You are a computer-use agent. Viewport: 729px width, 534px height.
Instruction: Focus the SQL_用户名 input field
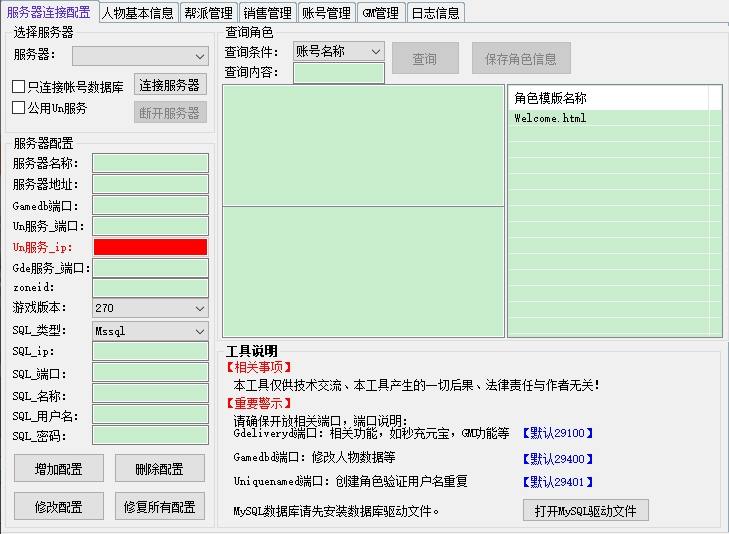point(150,415)
